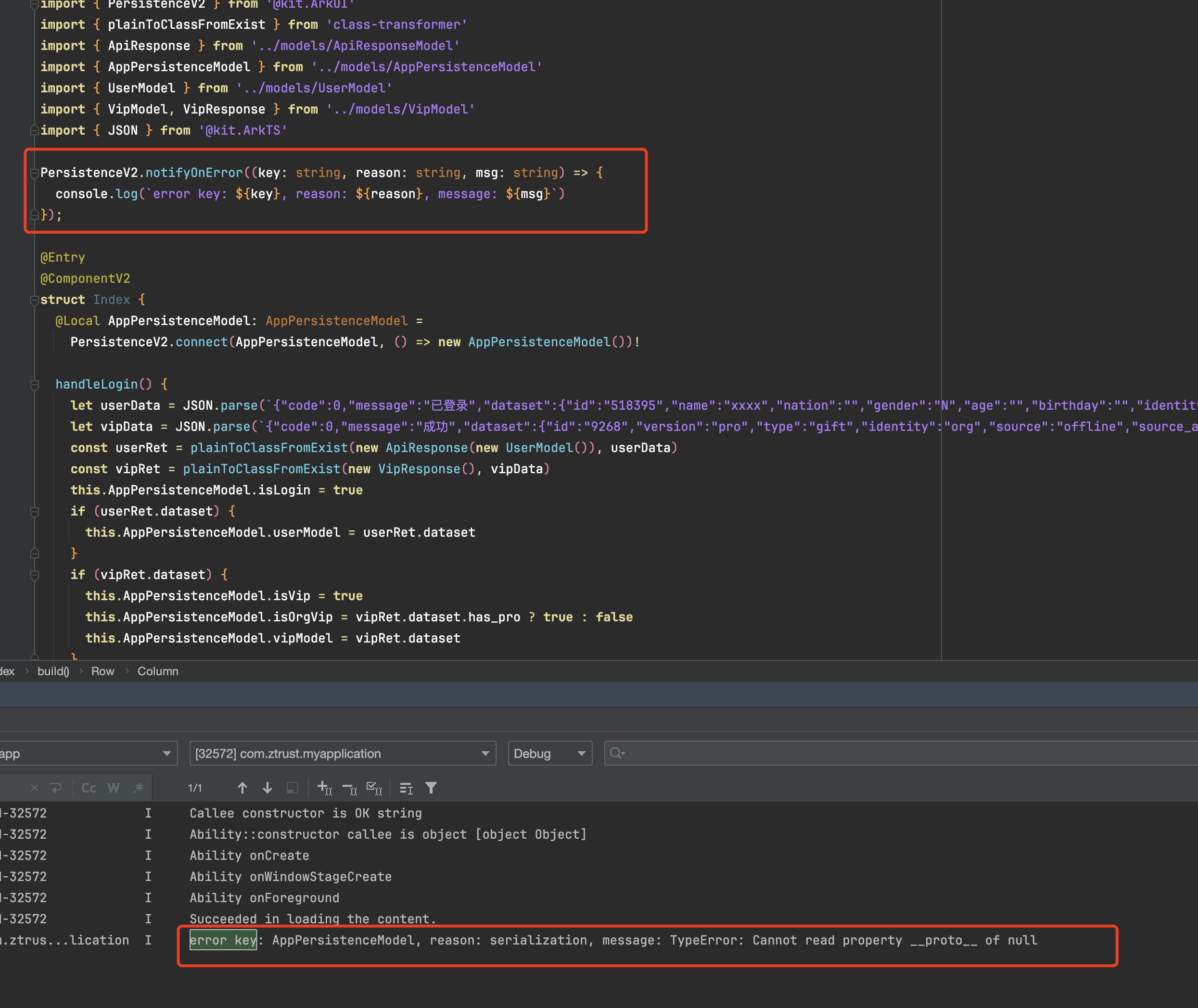Collapse the struct Index fold marker

(x=34, y=300)
